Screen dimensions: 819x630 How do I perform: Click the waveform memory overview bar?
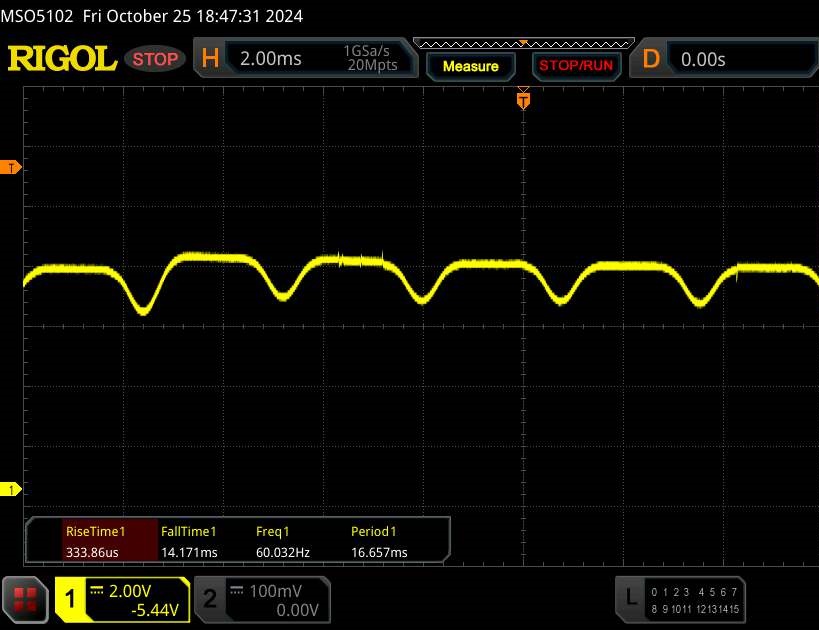coord(524,43)
